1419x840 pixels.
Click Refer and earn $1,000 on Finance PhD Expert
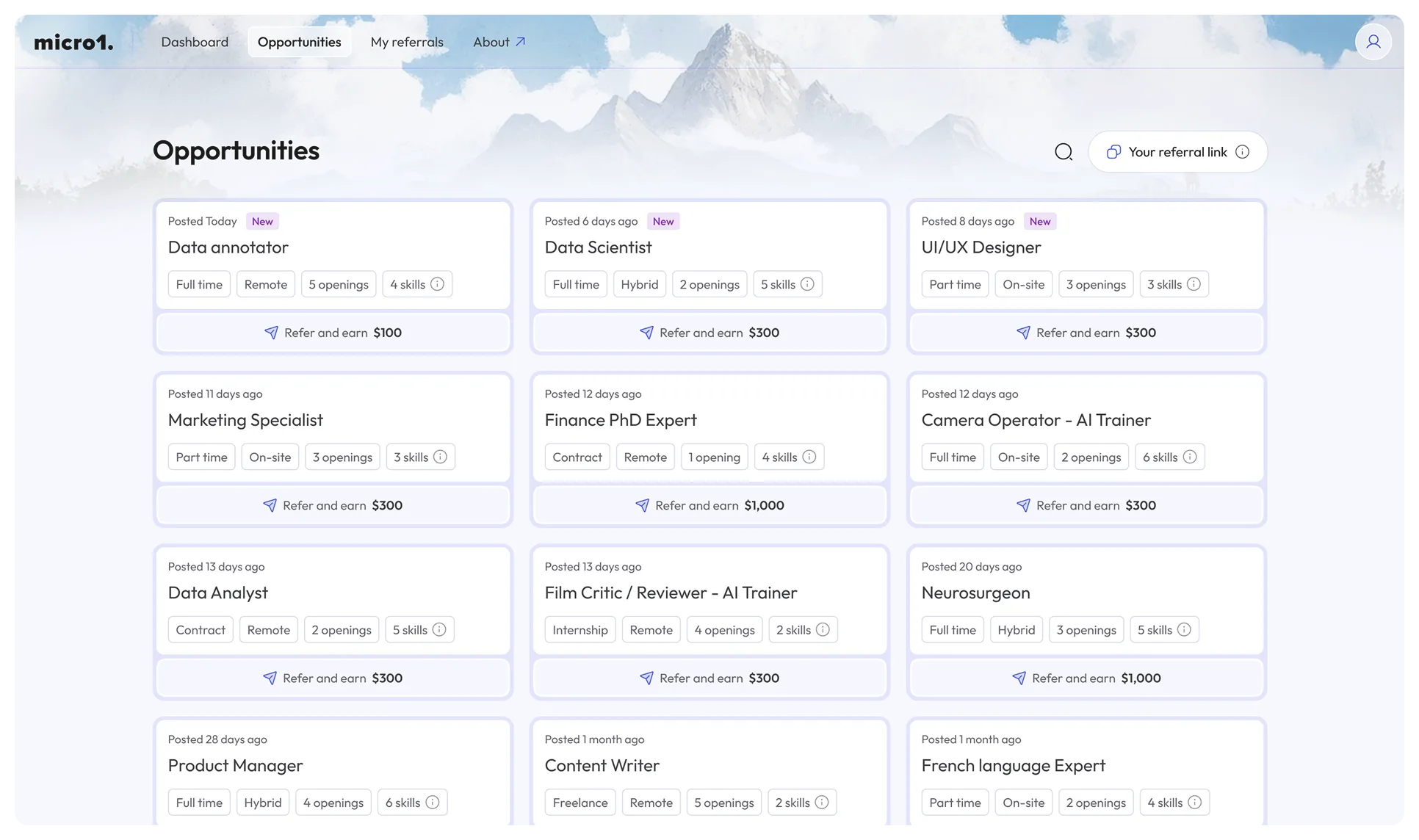pyautogui.click(x=709, y=505)
